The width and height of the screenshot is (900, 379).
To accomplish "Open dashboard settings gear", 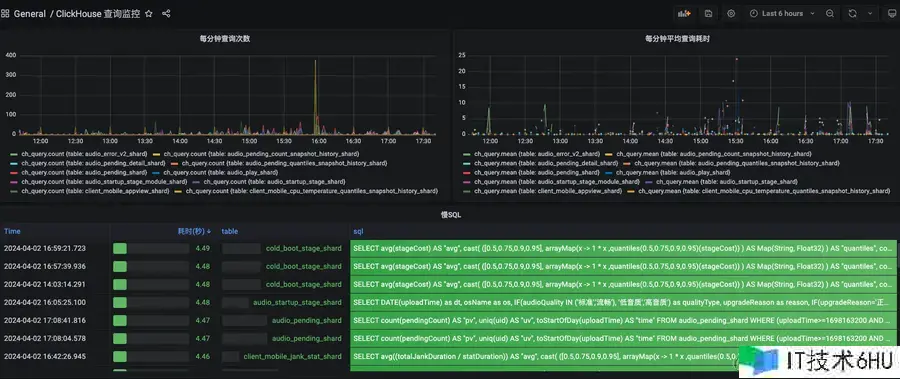I will (731, 14).
